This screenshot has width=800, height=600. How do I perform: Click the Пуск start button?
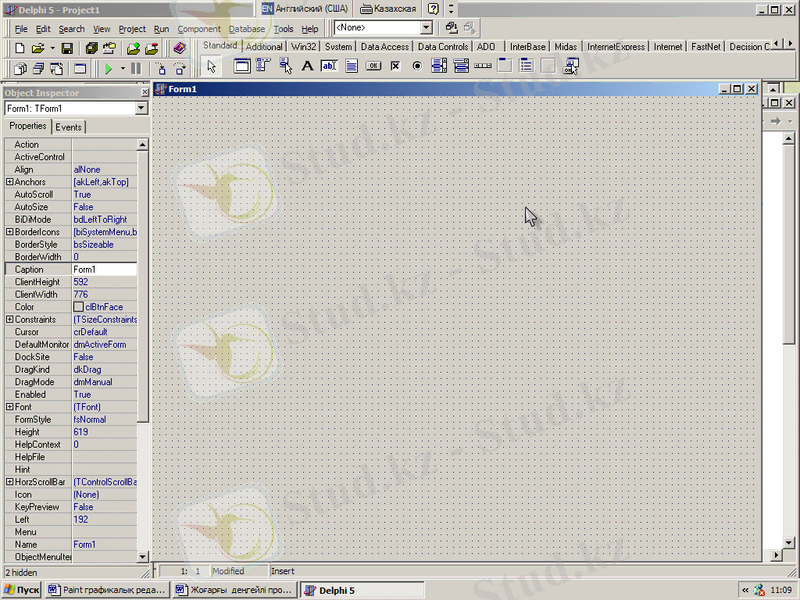pos(21,590)
